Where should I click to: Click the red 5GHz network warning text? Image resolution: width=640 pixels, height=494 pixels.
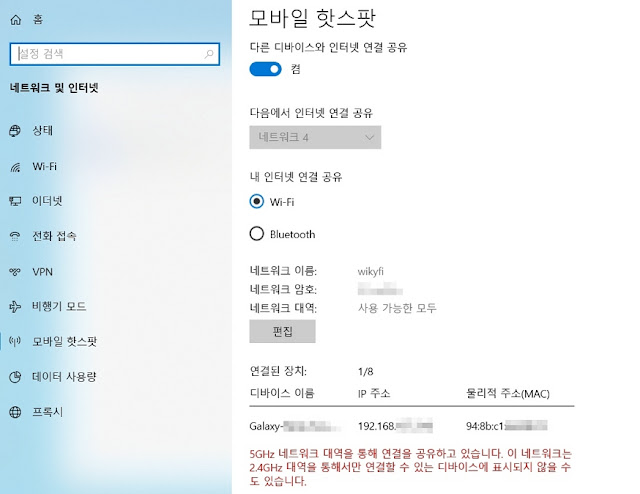[x=411, y=467]
